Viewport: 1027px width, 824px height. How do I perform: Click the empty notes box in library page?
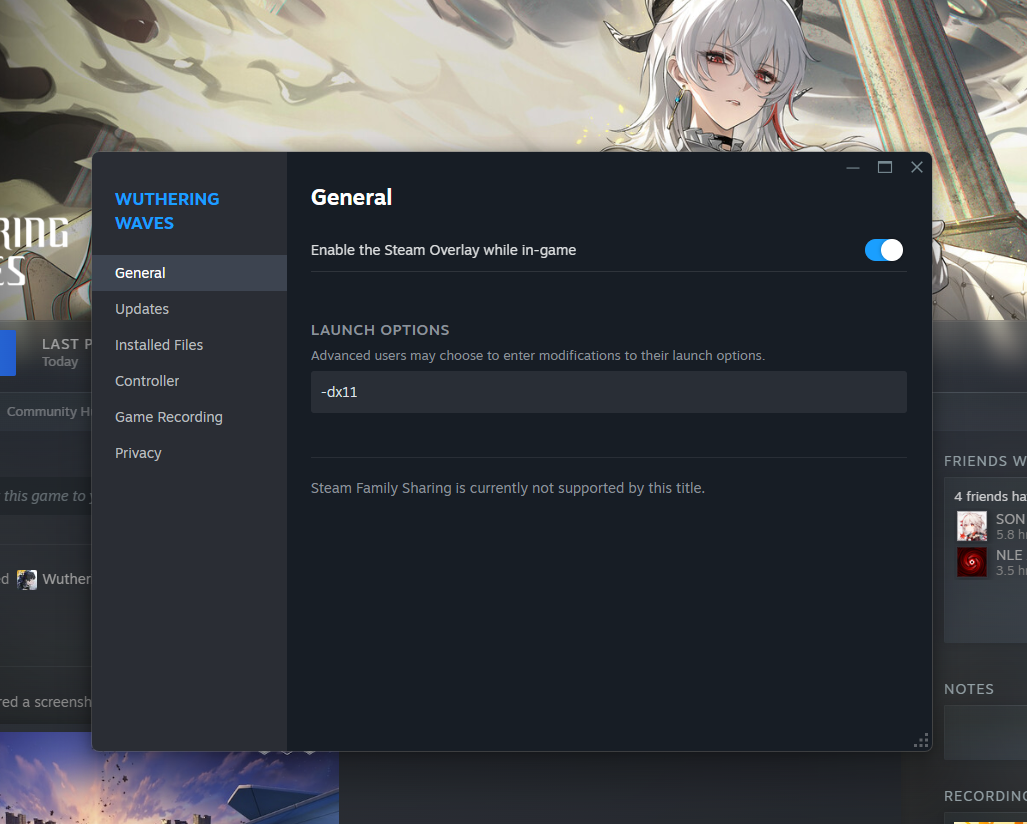(x=985, y=732)
